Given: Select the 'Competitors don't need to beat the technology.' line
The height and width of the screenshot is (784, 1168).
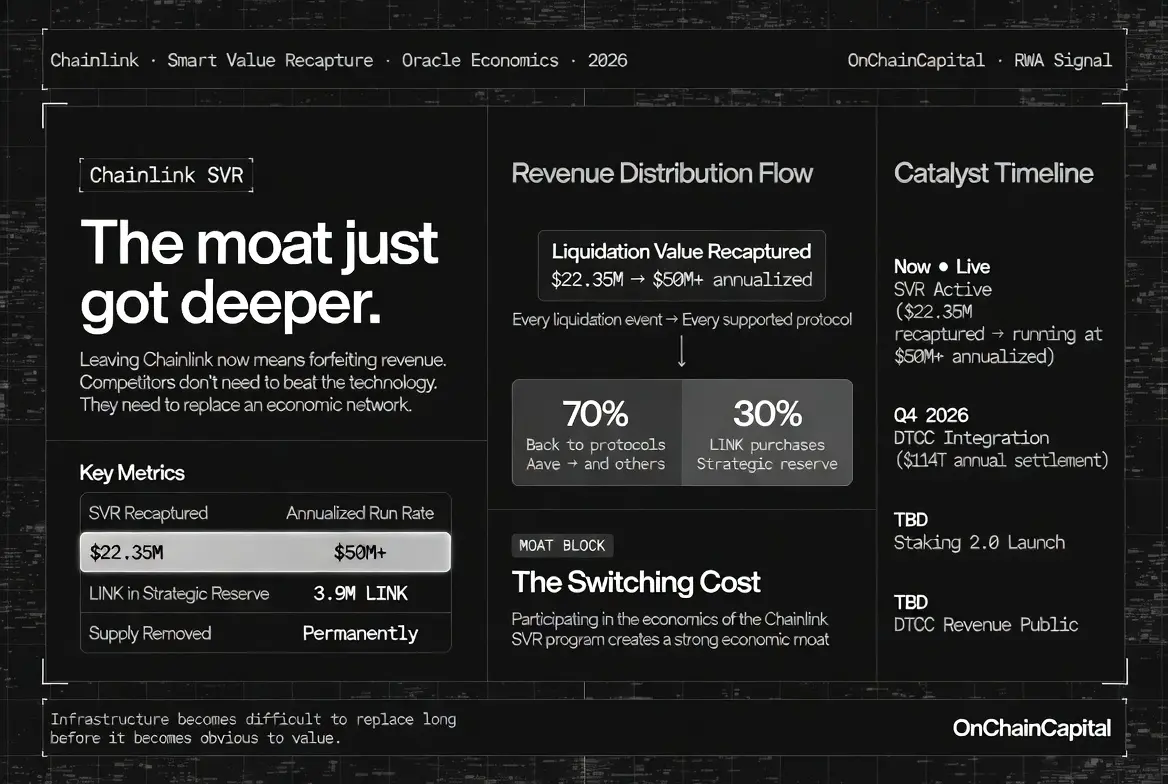Looking at the screenshot, I should click(x=258, y=382).
